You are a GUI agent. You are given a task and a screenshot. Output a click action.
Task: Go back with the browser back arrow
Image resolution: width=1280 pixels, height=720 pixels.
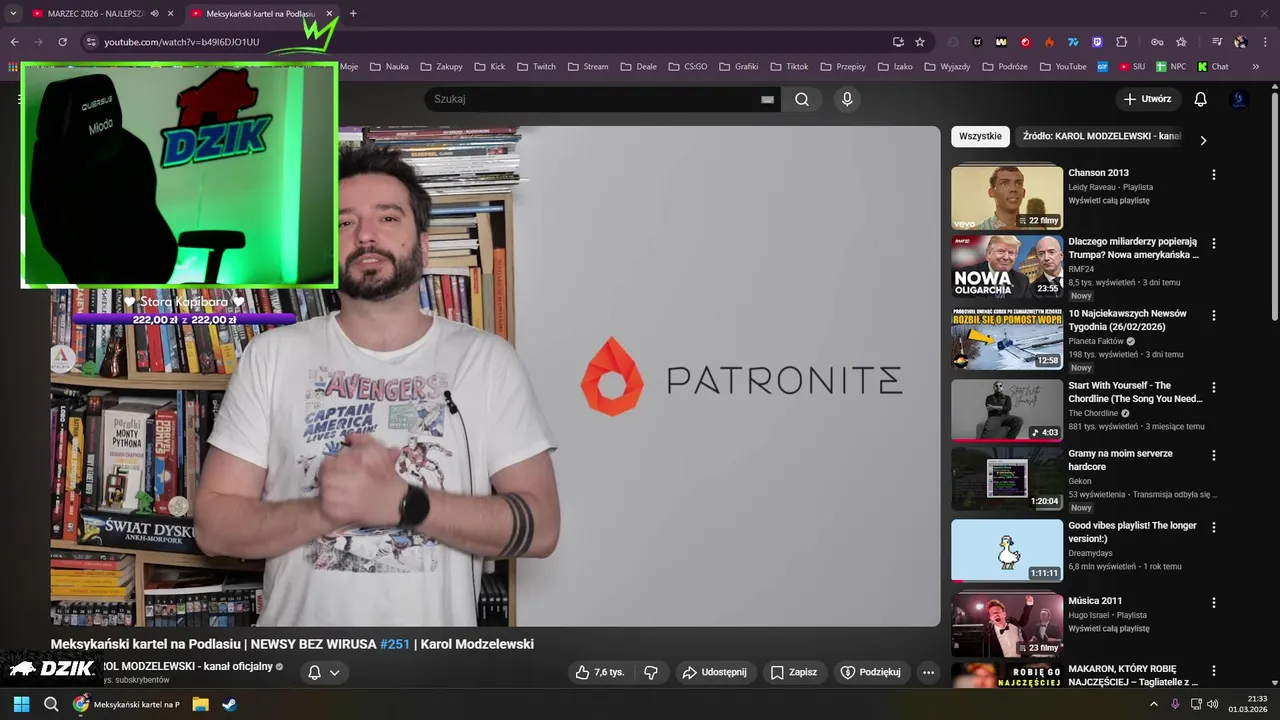click(14, 42)
